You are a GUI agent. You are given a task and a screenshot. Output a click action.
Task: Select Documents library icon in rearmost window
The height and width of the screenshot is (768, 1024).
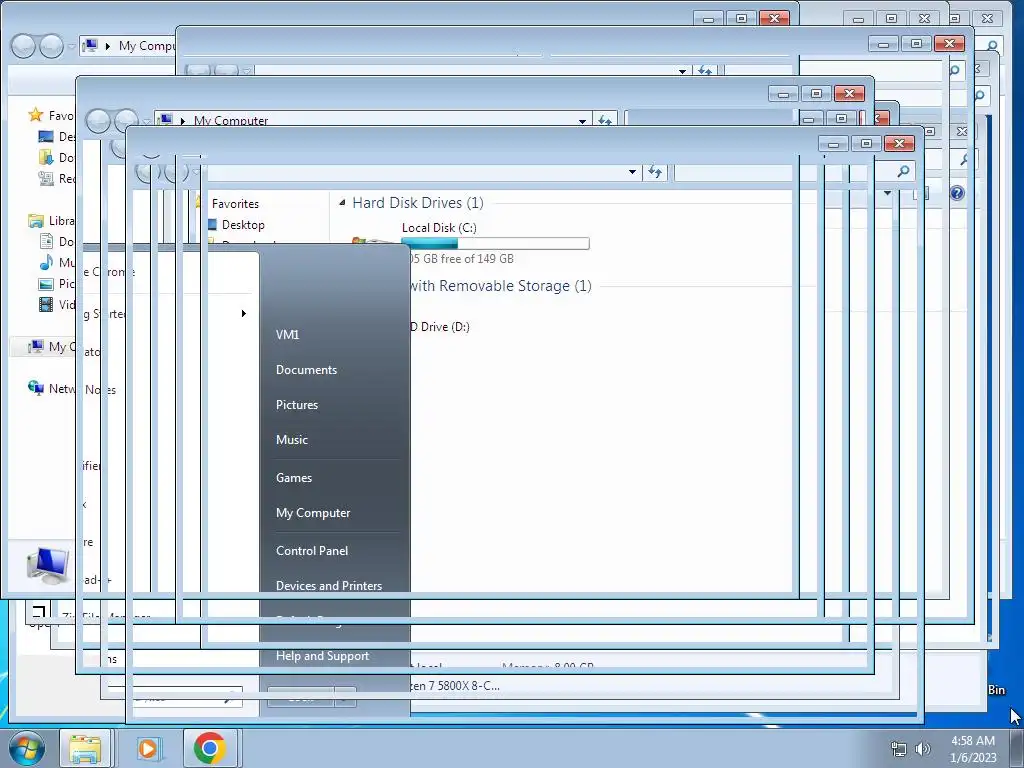coord(46,242)
